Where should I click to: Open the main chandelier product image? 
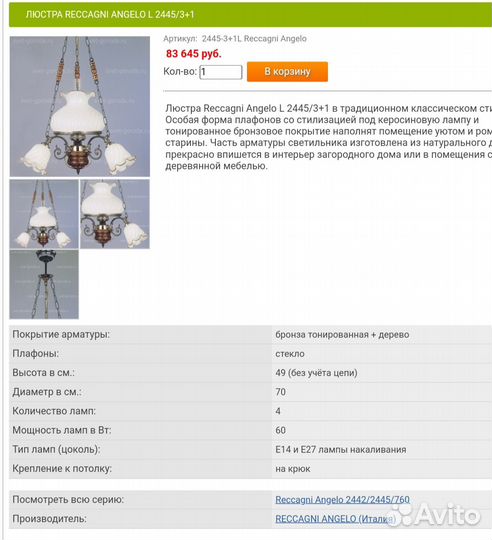click(80, 106)
